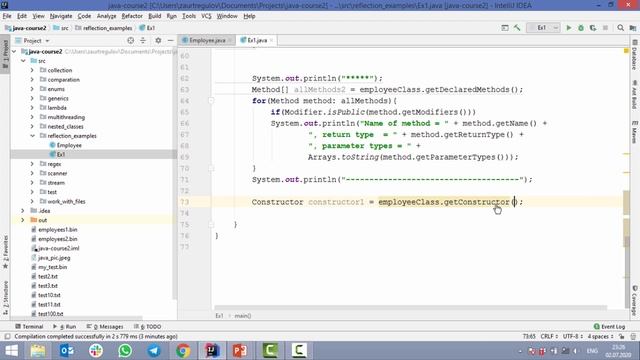This screenshot has height=360, width=640.
Task: Switch to Employee.java editor tab
Action: click(207, 40)
